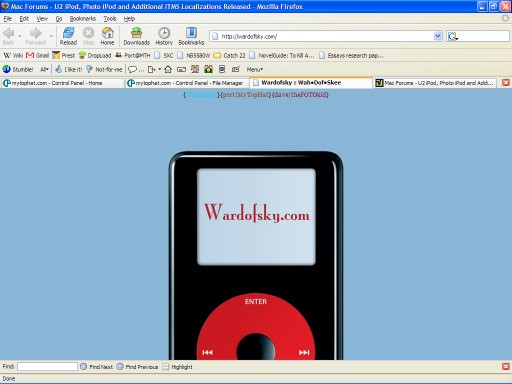Viewport: 512px width, 384px height.
Task: Open the NovelGuide: To Kill A... bookmark
Action: coord(282,55)
